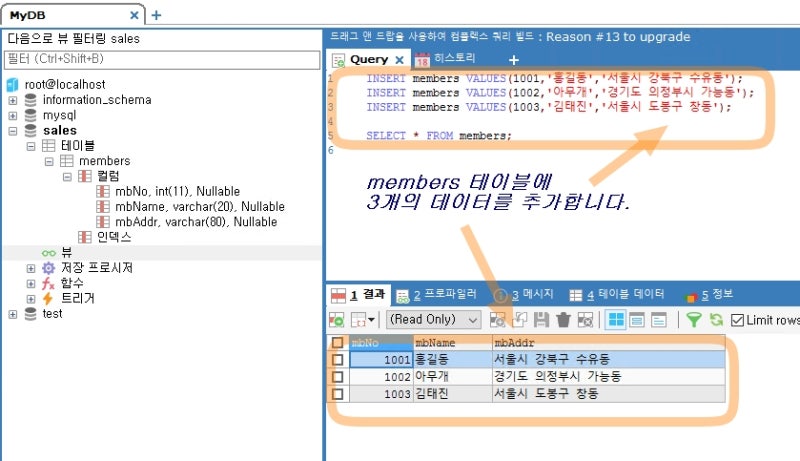800x461 pixels.
Task: Click the 인덱스 index icon
Action: [85, 237]
